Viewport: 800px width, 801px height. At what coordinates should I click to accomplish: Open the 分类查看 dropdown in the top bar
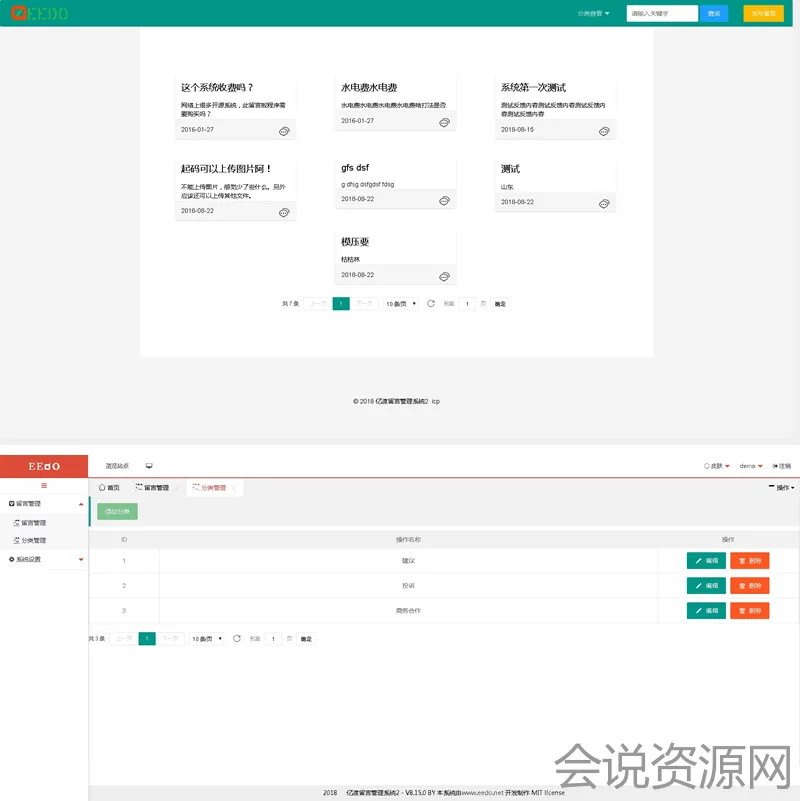pos(593,14)
